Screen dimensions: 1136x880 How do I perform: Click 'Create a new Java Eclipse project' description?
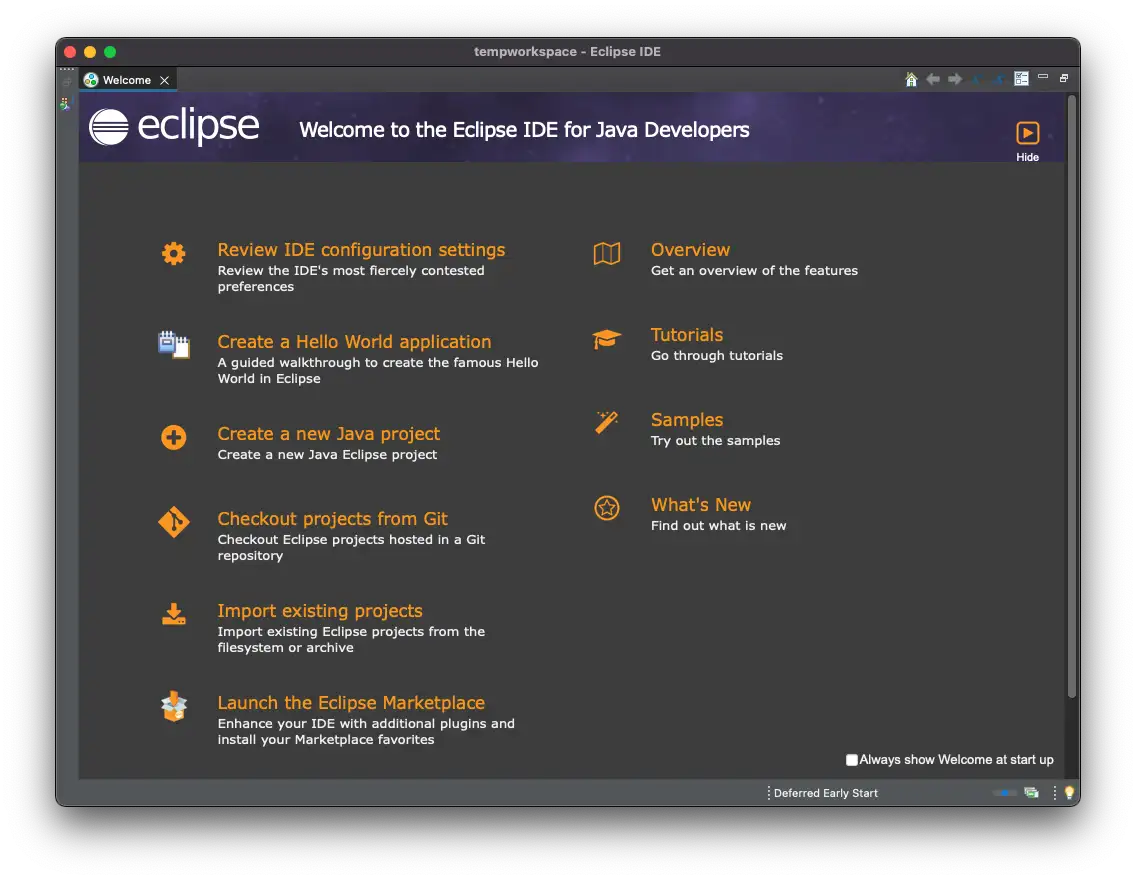[x=327, y=455]
